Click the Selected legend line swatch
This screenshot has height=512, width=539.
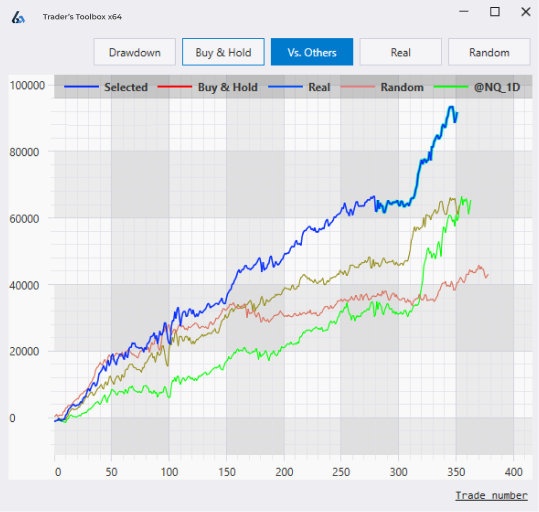click(81, 87)
